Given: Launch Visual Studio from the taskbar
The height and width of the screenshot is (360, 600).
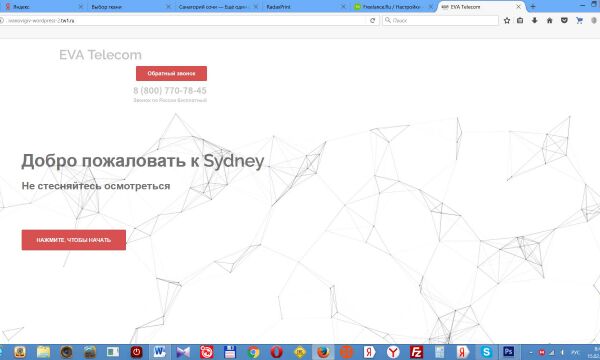Looking at the screenshot, I should [183, 352].
